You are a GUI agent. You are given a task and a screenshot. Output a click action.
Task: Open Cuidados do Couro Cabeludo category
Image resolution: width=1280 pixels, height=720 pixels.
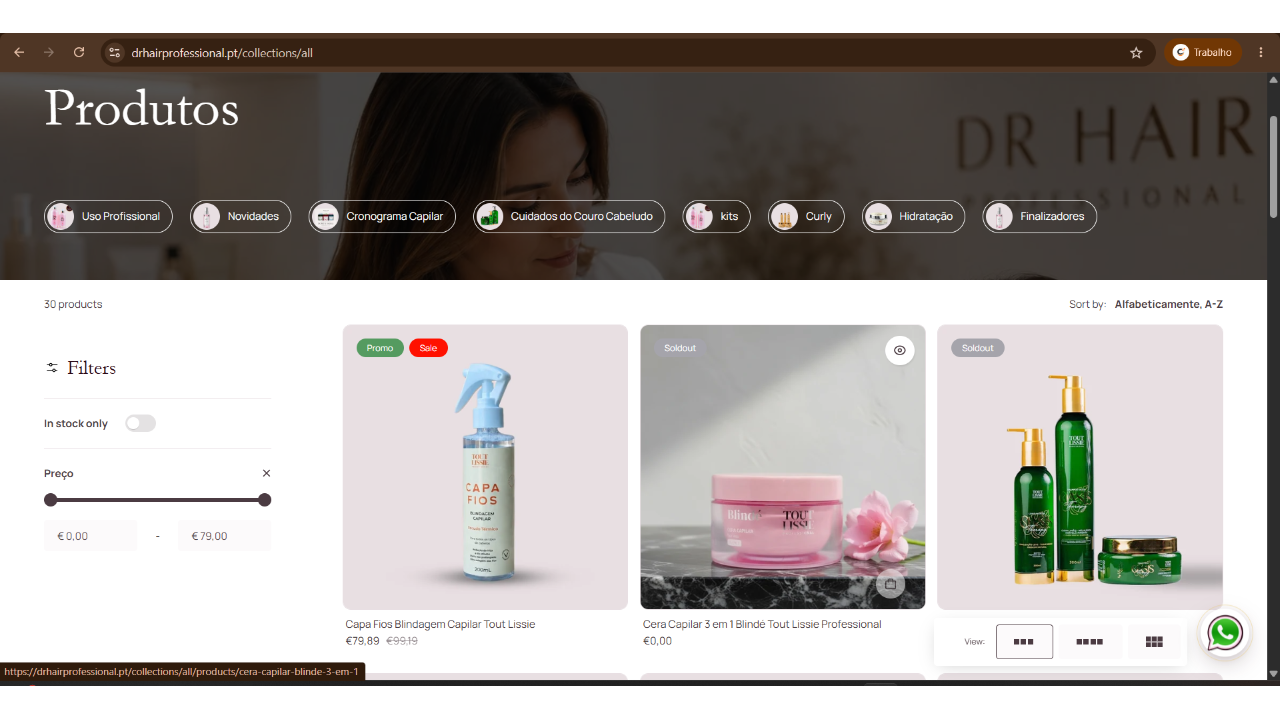569,216
